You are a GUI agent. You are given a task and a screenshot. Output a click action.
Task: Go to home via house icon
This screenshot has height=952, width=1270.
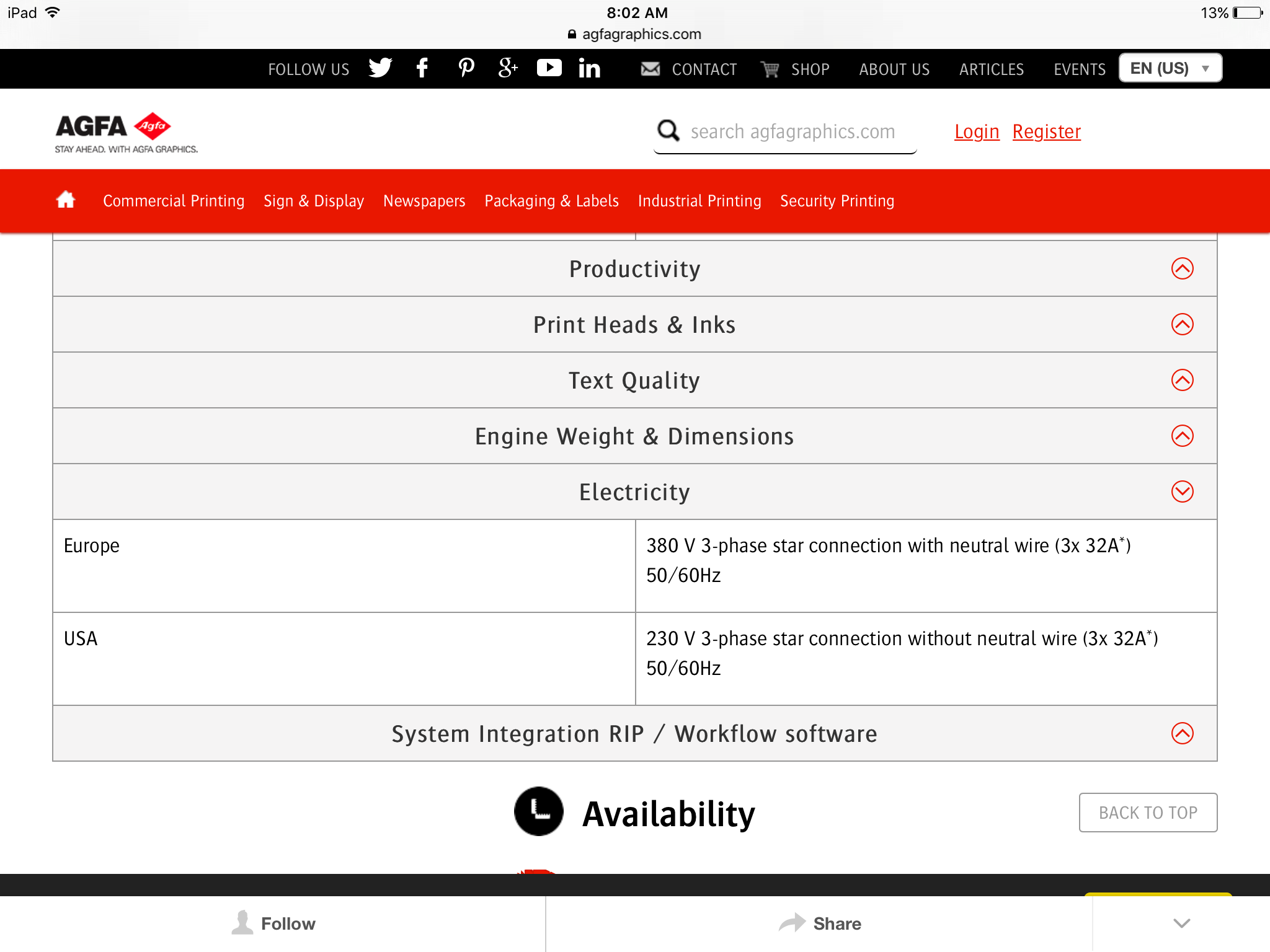coord(66,200)
